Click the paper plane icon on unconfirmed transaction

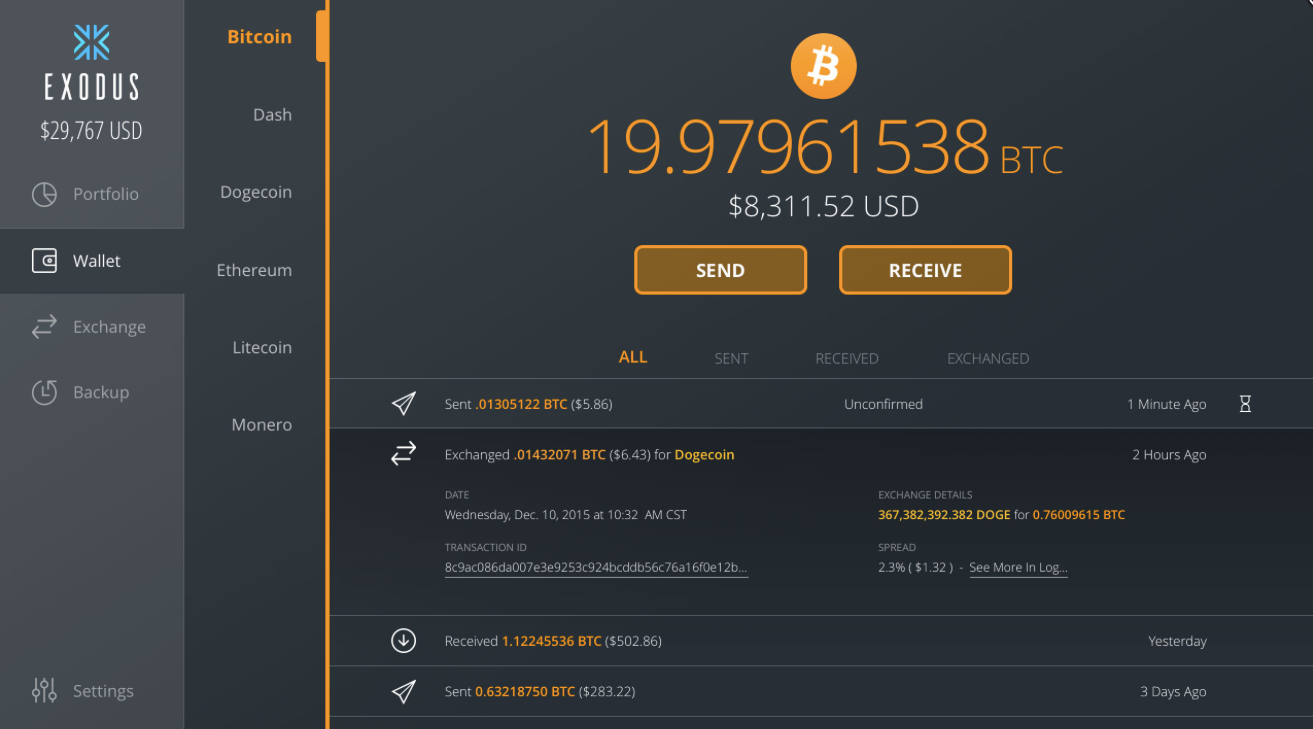tap(403, 404)
